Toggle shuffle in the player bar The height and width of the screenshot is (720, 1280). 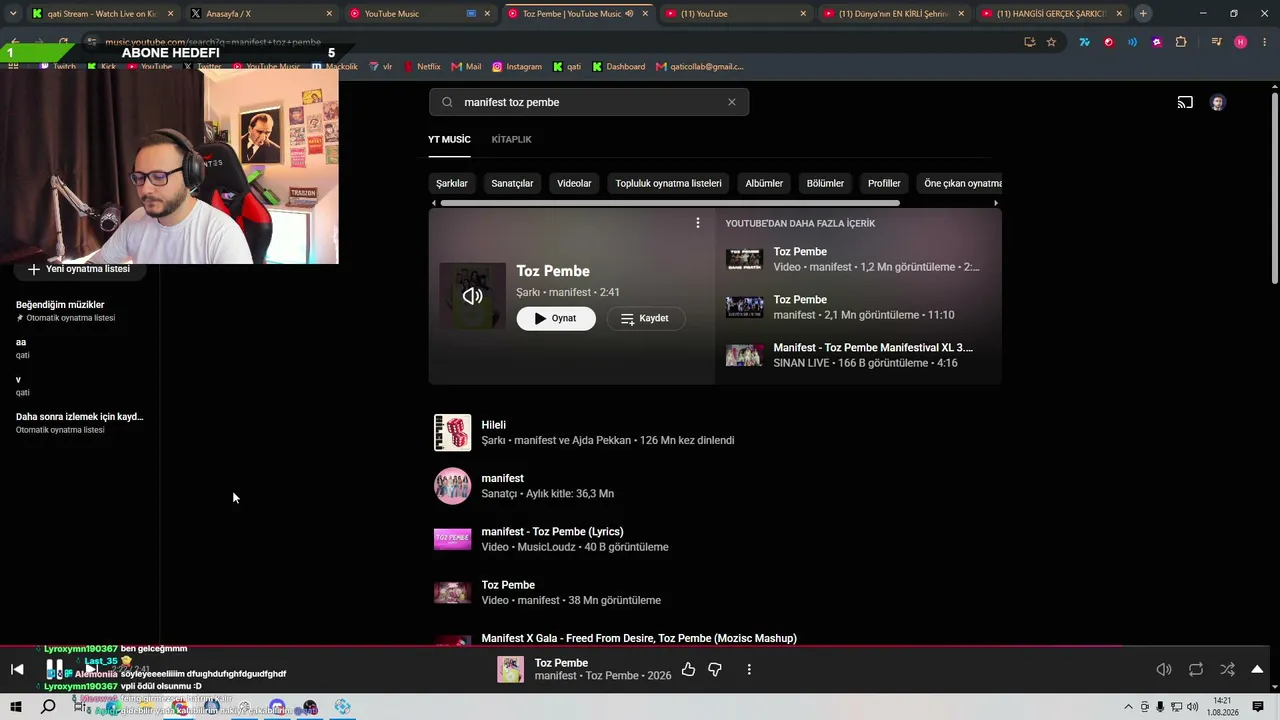click(x=1228, y=670)
